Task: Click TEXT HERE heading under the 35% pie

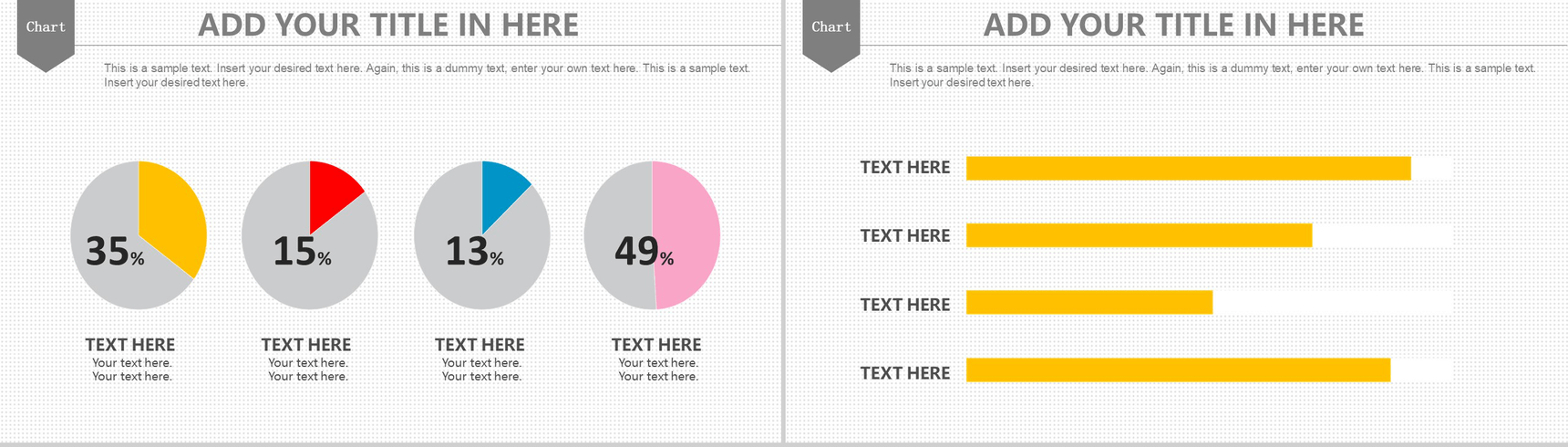Action: coord(130,345)
